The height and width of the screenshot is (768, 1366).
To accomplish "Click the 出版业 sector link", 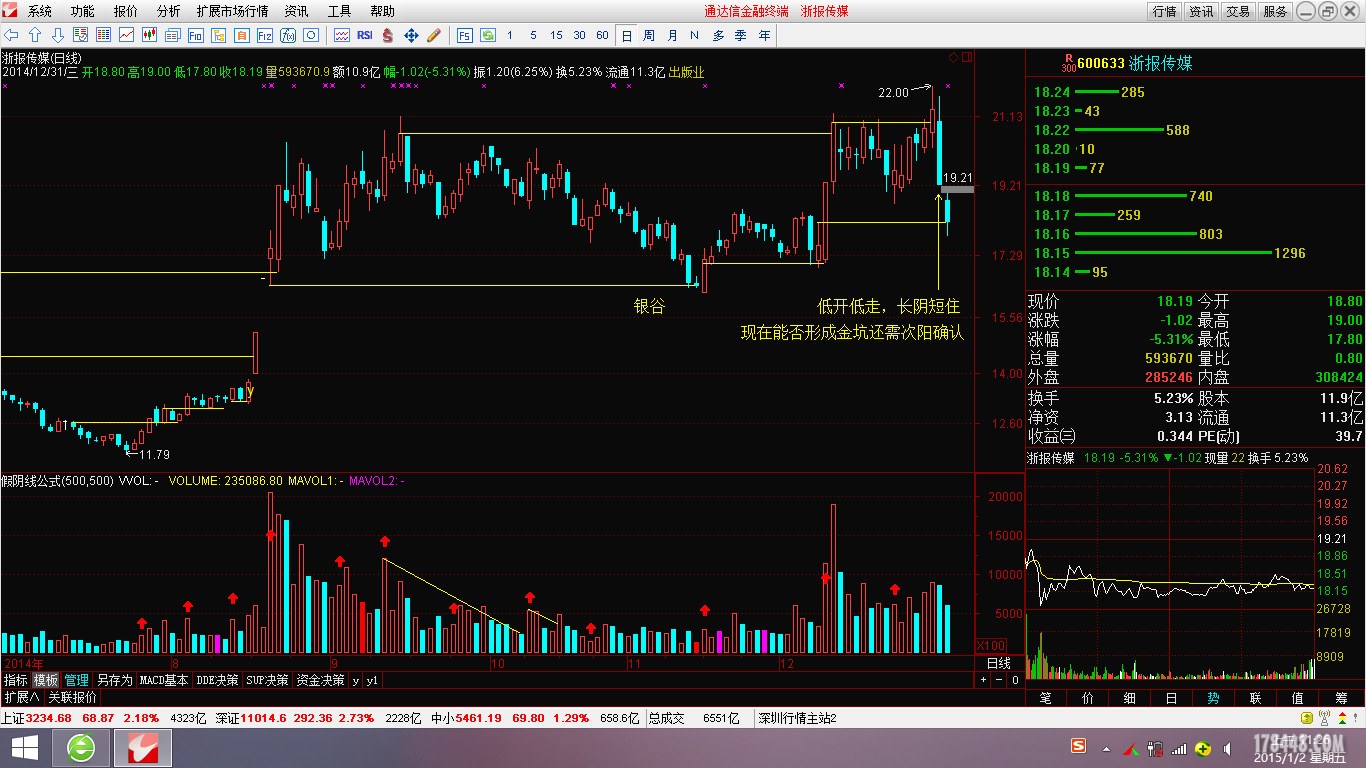I will (x=686, y=72).
